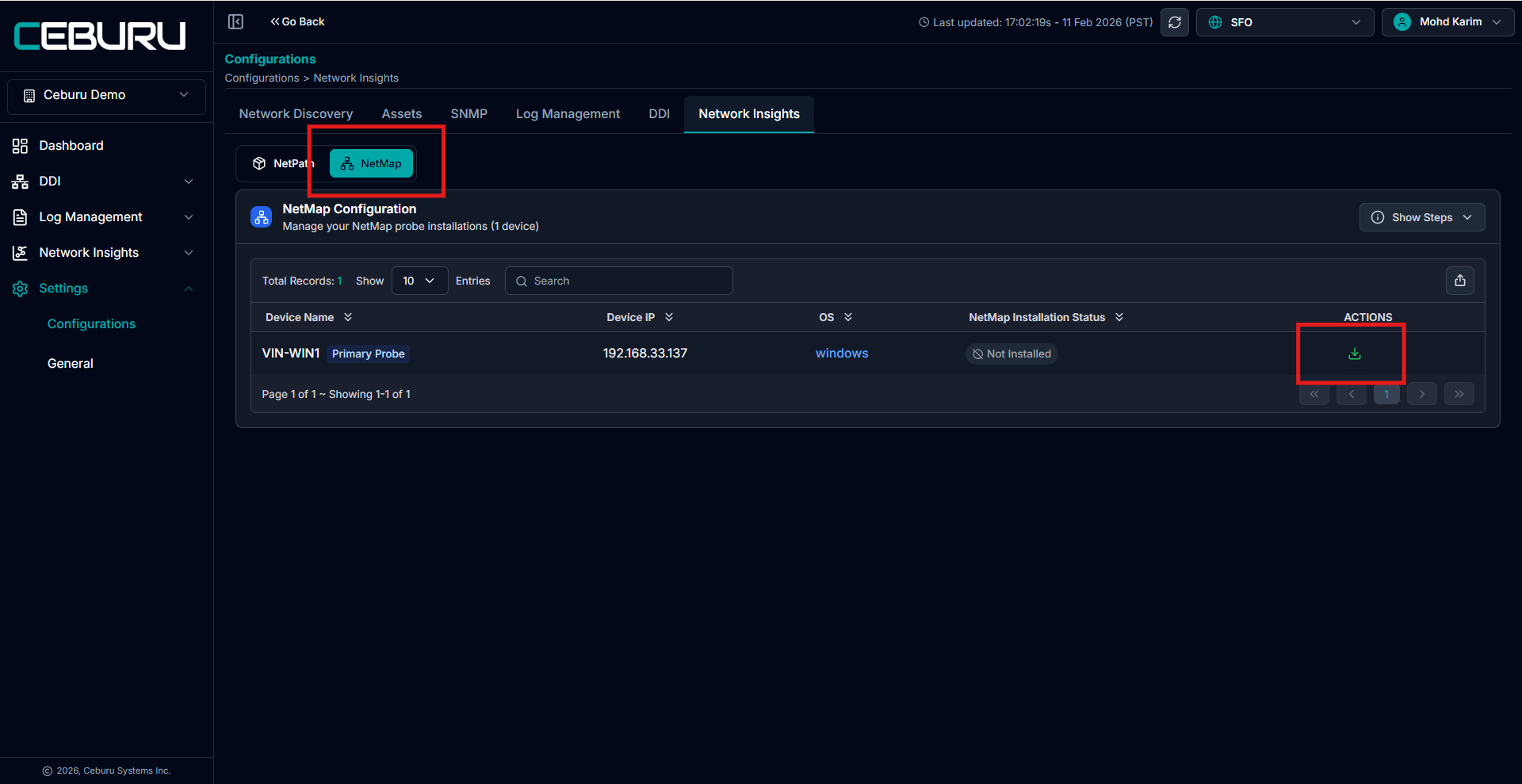Click the globe icon beside SFO

[x=1215, y=22]
